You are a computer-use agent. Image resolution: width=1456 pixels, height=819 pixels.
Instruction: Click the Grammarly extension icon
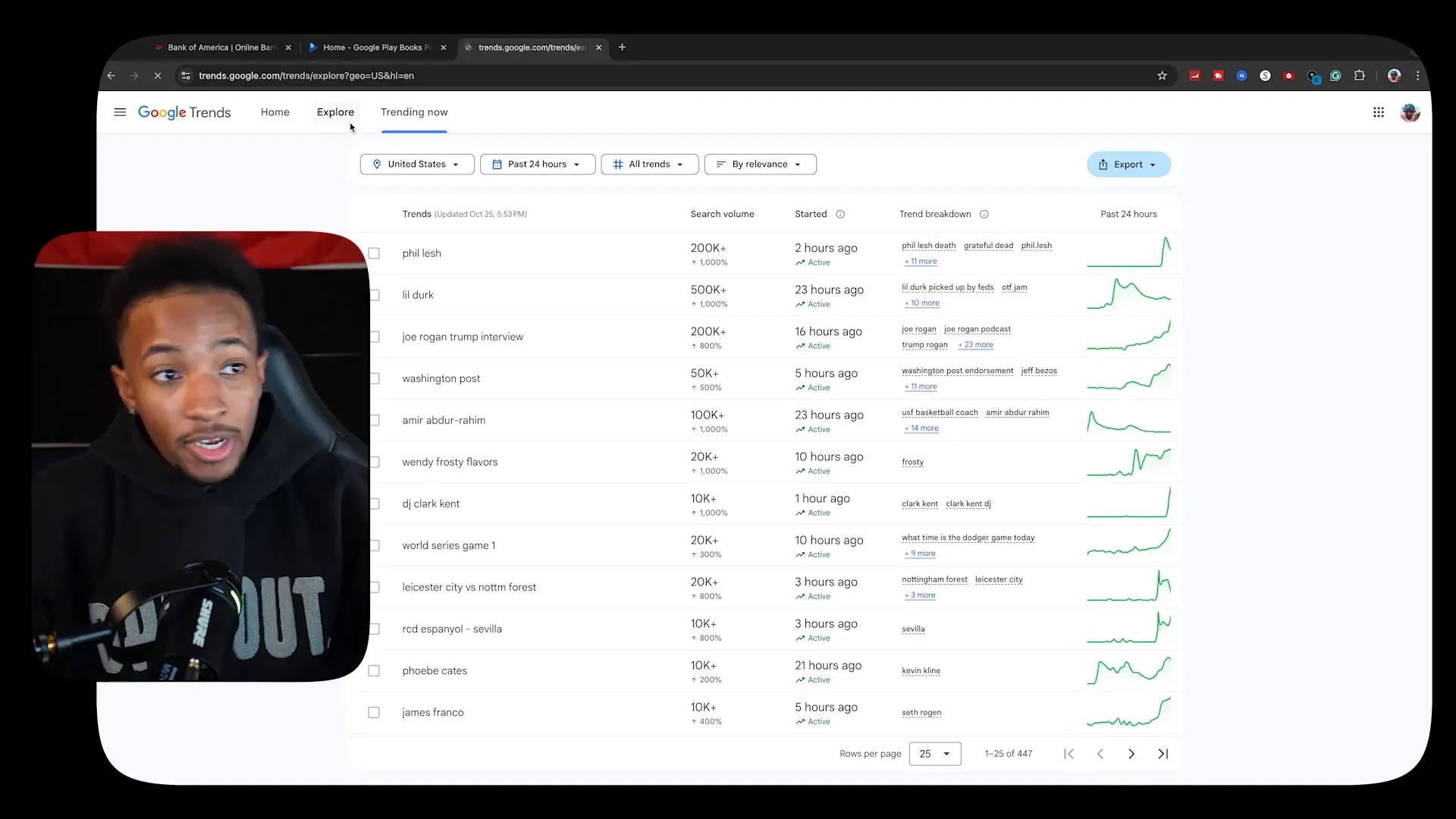tap(1335, 76)
